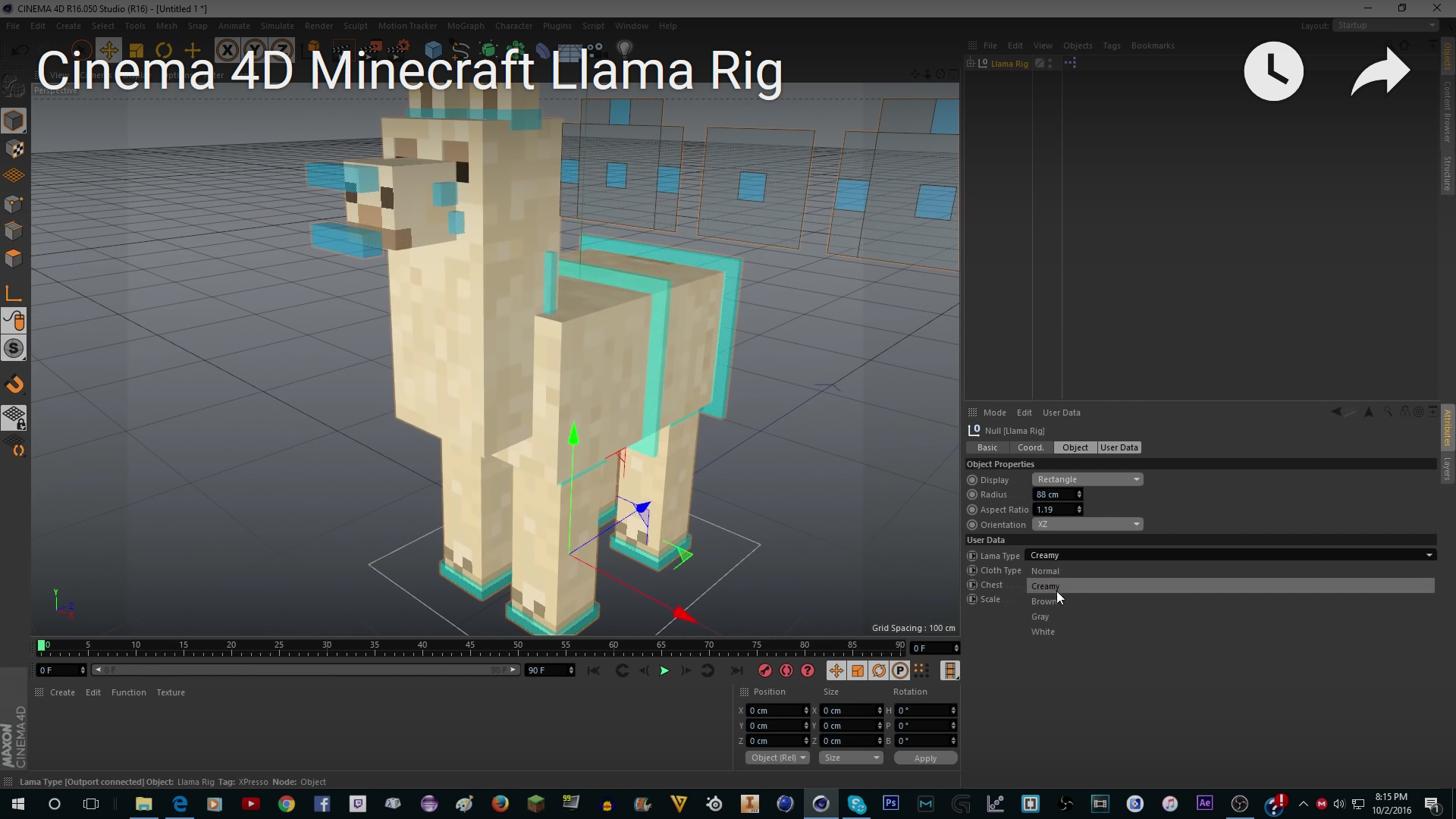Open the Object (Rel) dropdown

click(x=777, y=758)
